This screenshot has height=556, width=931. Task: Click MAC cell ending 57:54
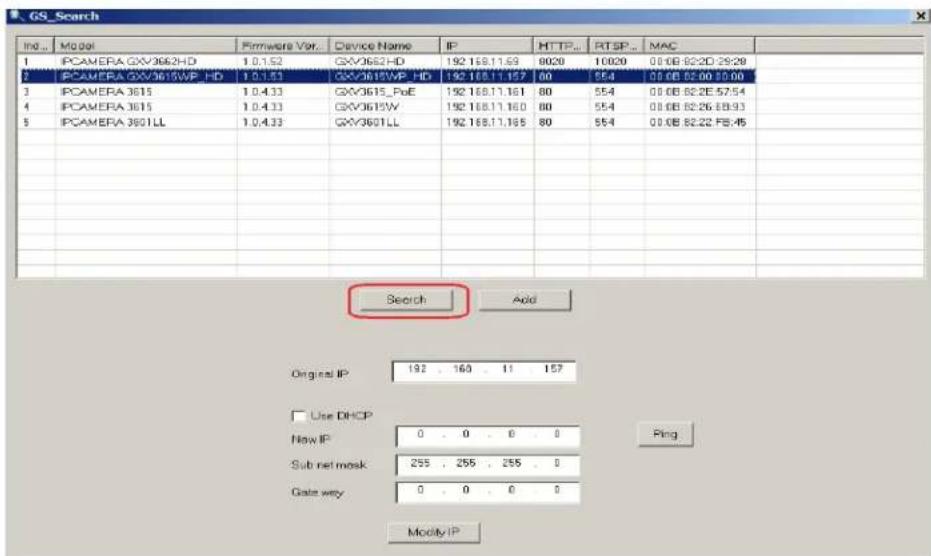click(x=697, y=92)
